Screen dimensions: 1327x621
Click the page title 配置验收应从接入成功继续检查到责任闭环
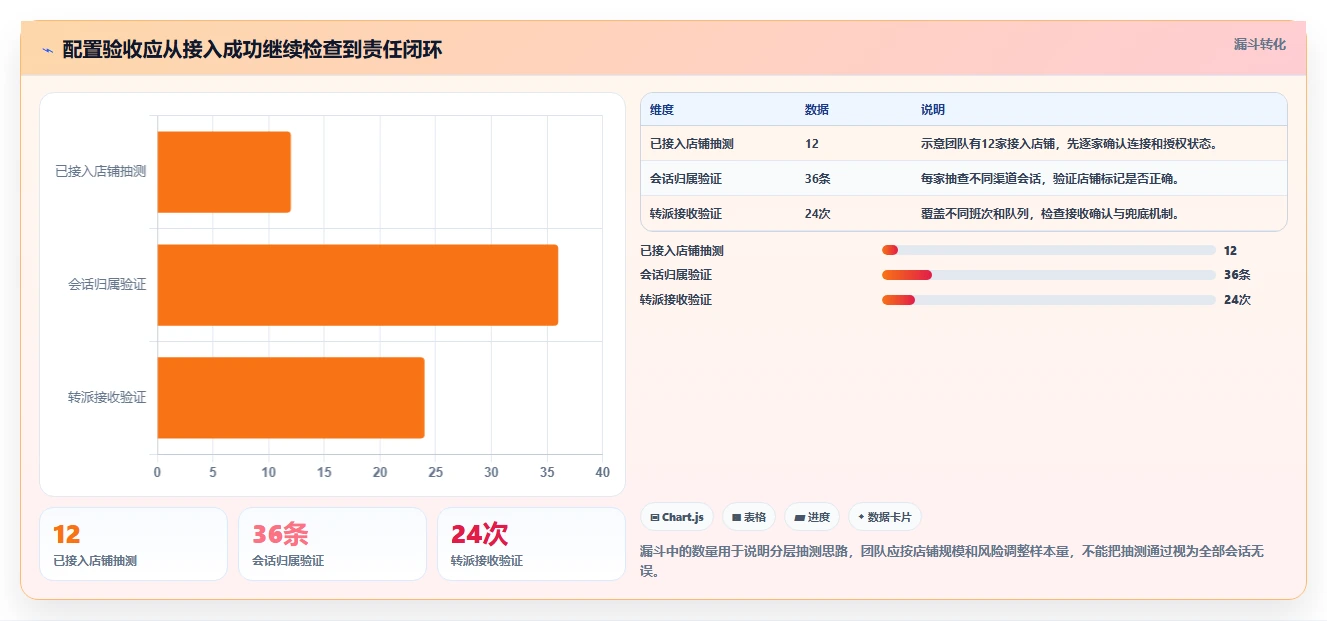click(252, 50)
